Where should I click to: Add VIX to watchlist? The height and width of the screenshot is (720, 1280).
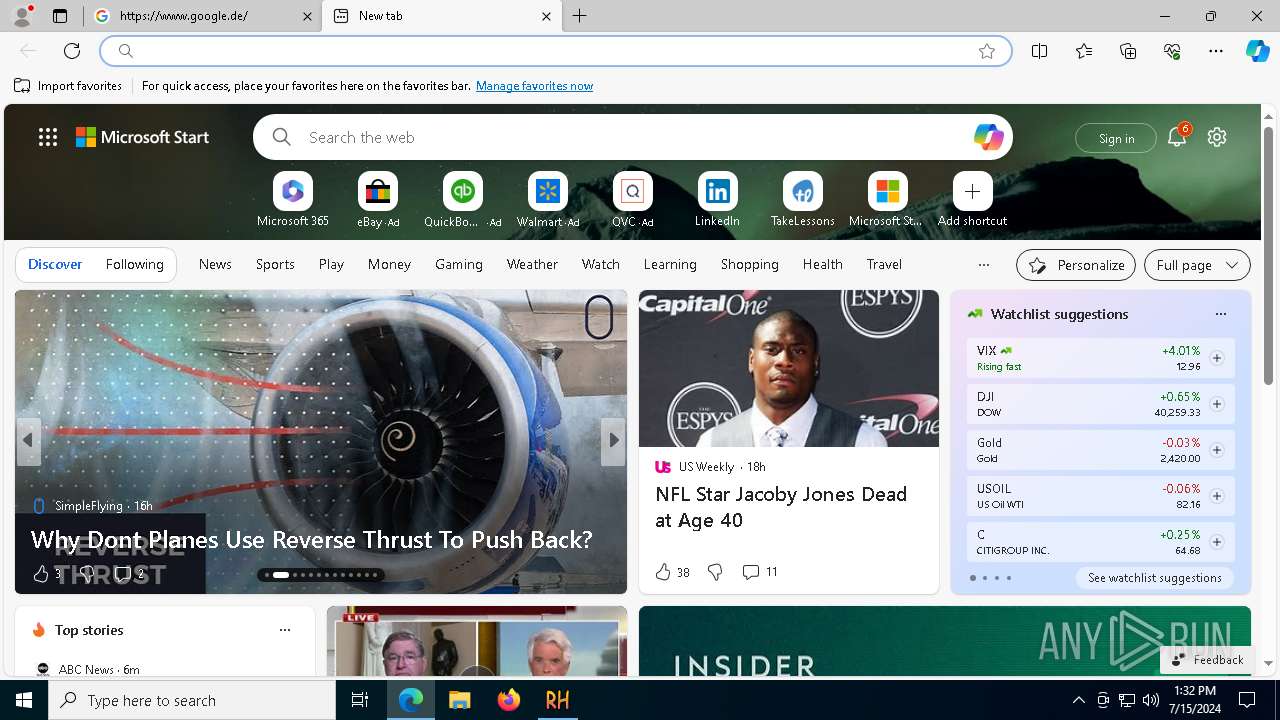click(x=1216, y=358)
